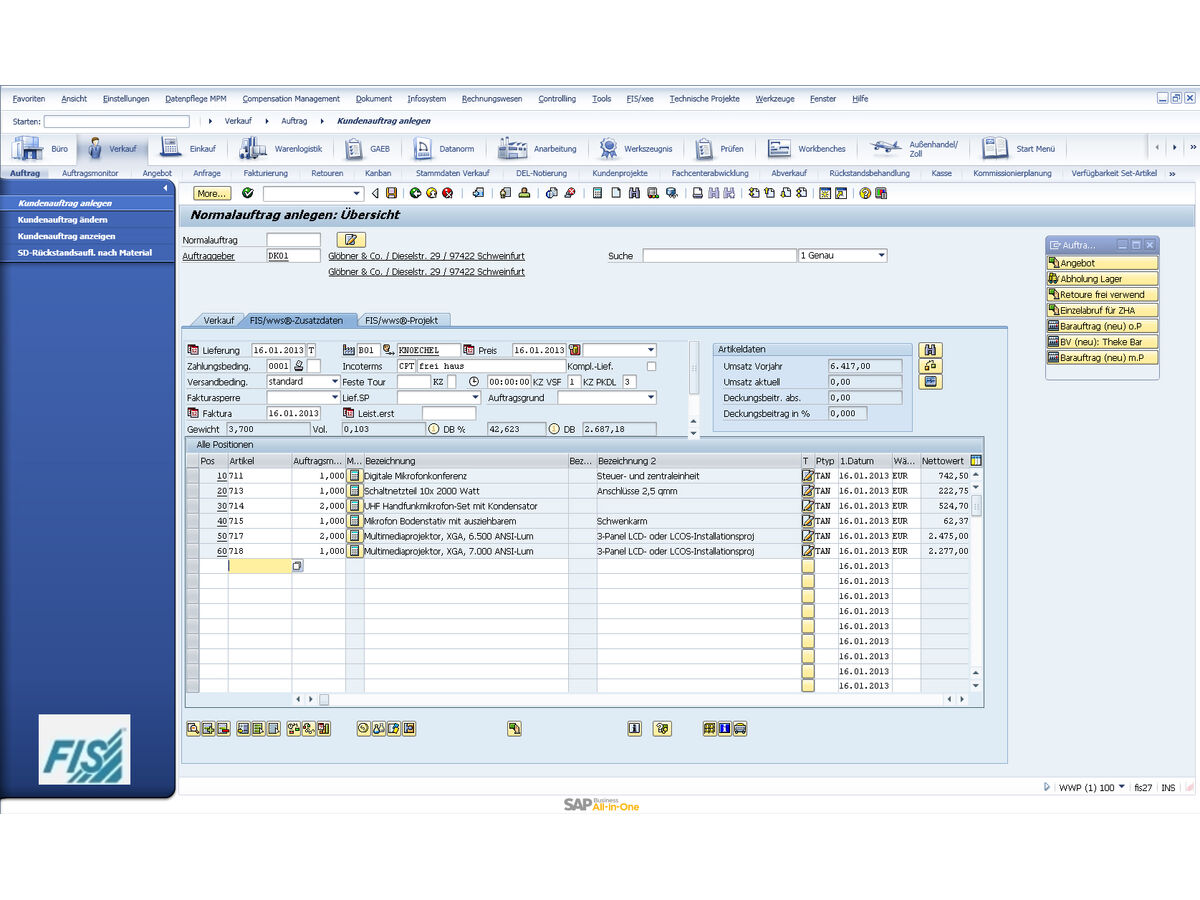Toggle the Kompl.-Lief. checkbox
This screenshot has height=900, width=1200.
point(652,366)
